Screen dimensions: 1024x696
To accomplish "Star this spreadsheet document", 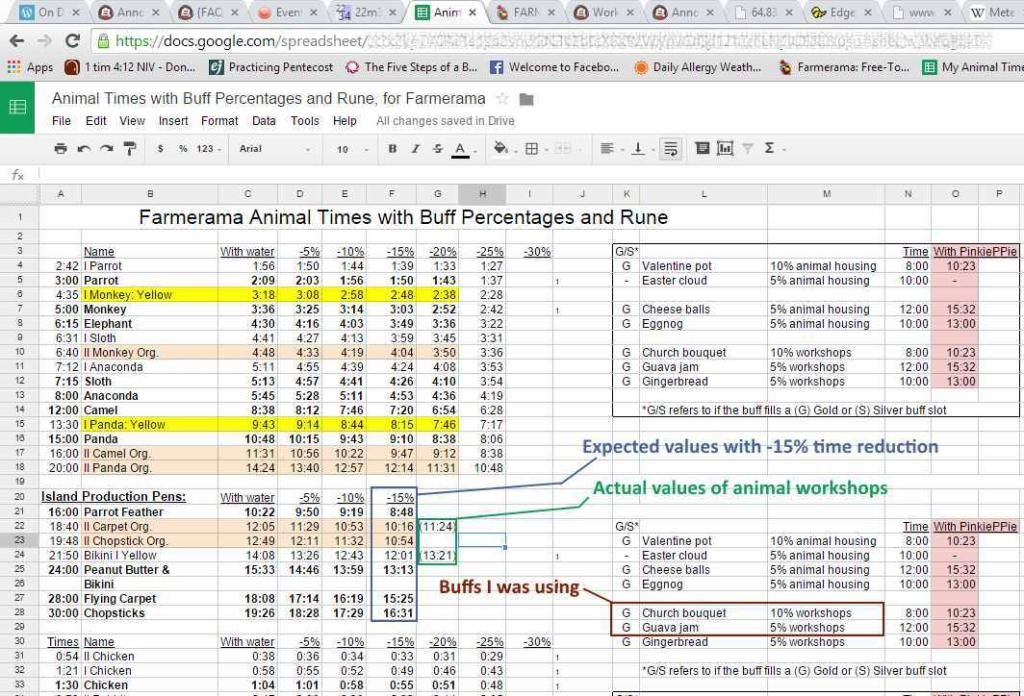I will pos(503,99).
